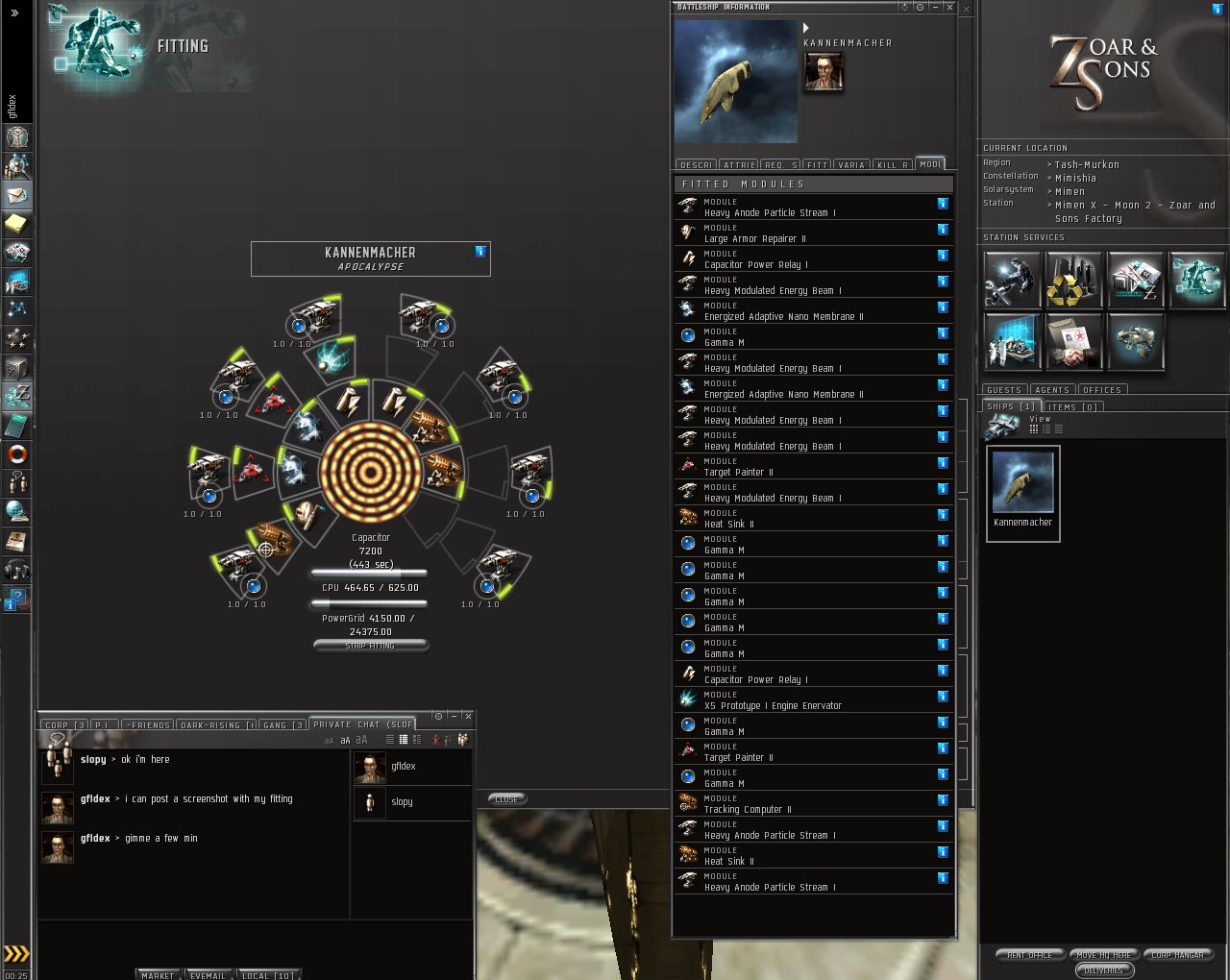Open the Agents tab in station panel

coord(1052,390)
